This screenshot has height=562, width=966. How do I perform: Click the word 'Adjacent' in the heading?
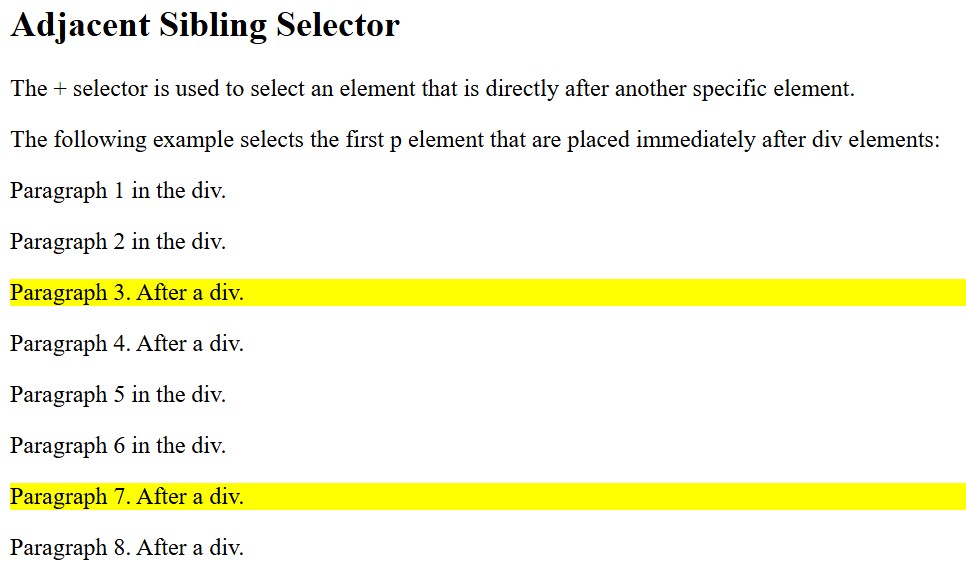(x=80, y=26)
